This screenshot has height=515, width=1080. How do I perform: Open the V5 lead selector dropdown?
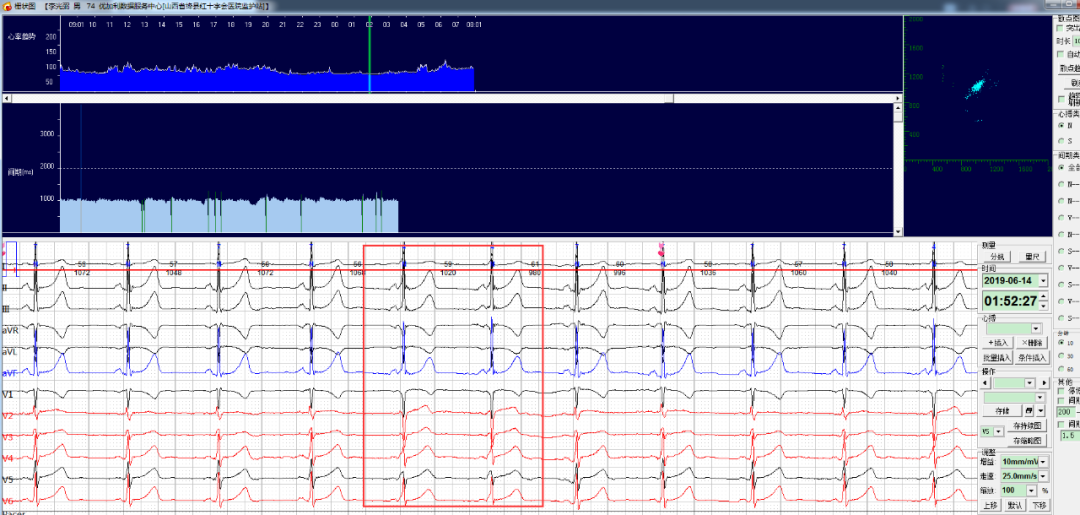coord(998,431)
